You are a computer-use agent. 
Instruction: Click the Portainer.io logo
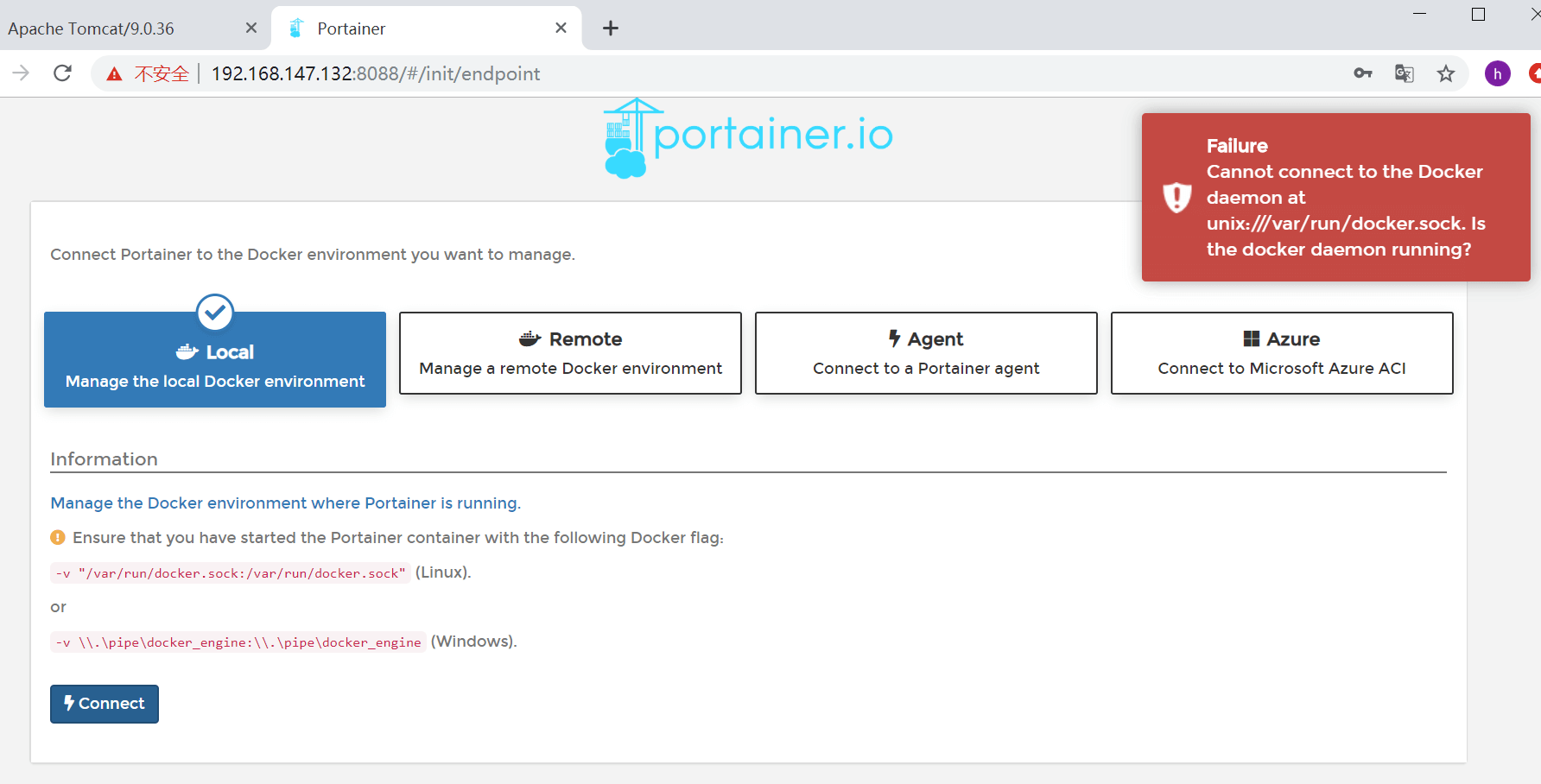(748, 138)
